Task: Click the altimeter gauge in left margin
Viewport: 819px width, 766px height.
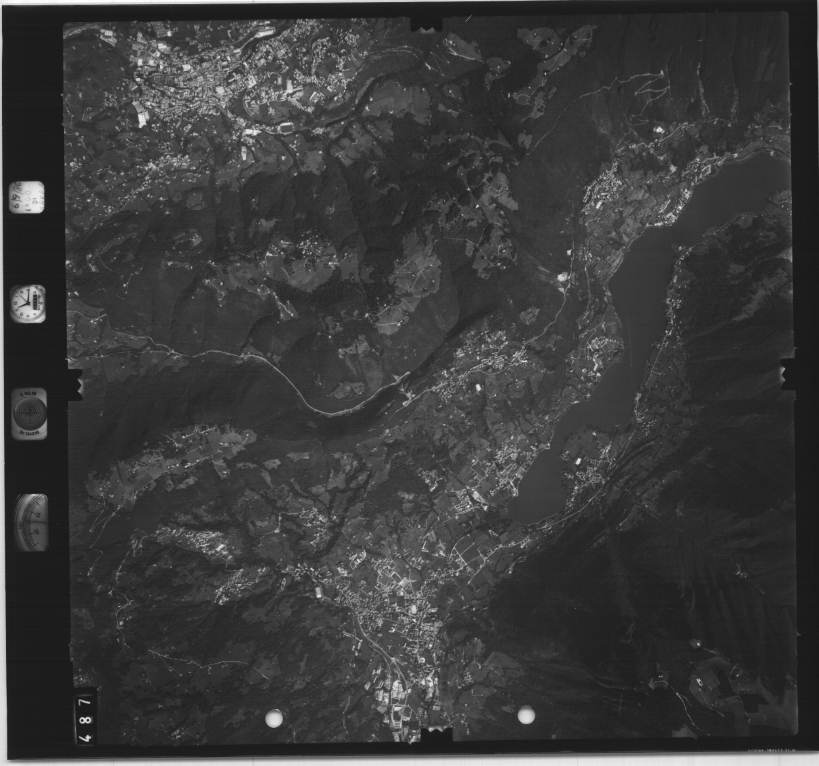Action: coord(31,521)
